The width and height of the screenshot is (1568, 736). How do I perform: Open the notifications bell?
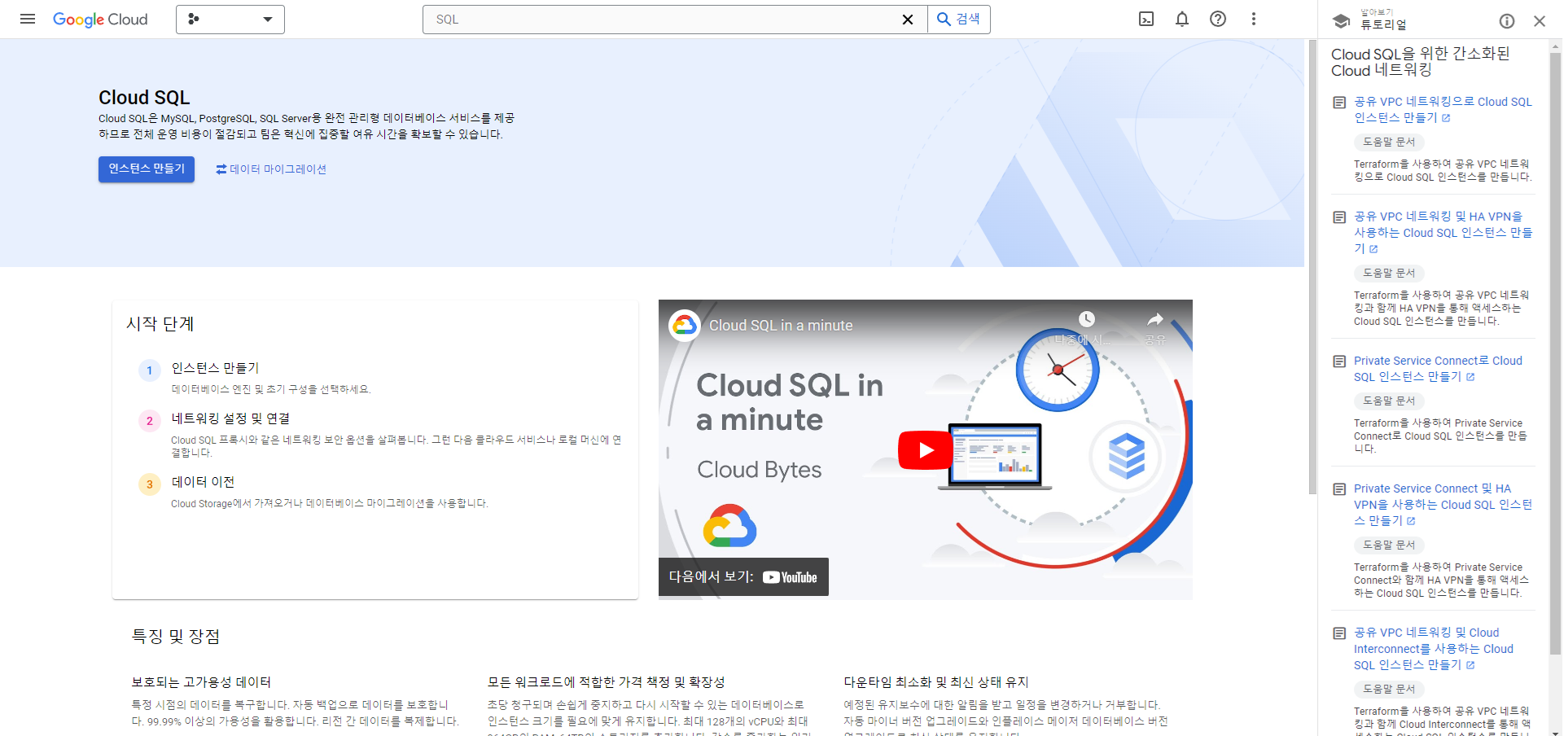point(1182,19)
